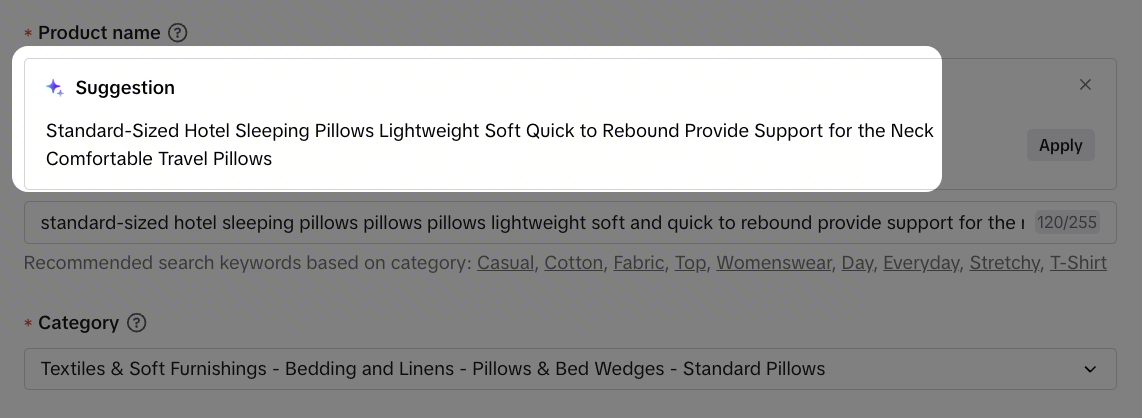1142x418 pixels.
Task: Click the T-Shirt keyword link
Action: pyautogui.click(x=1078, y=263)
